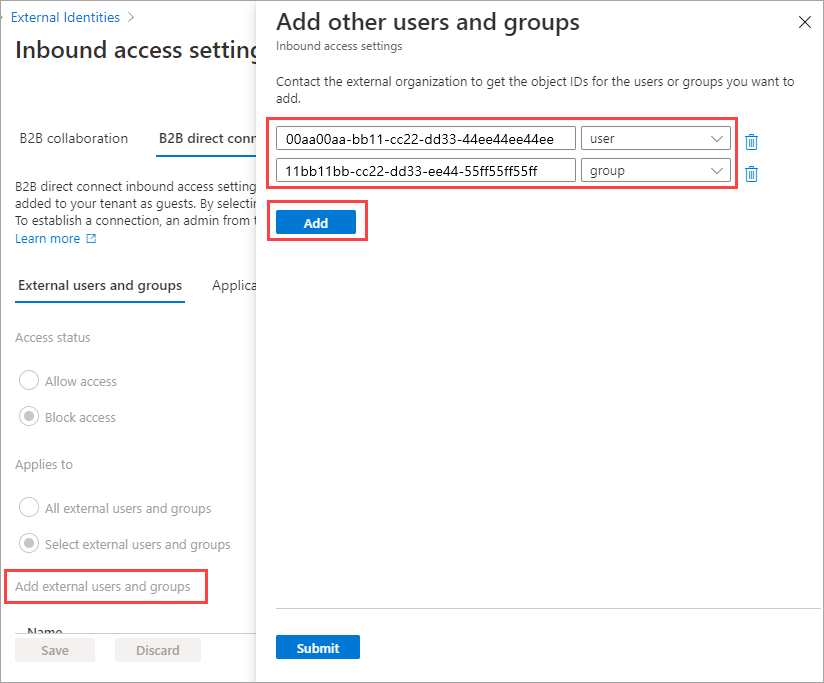Delete the user object ID row

click(751, 142)
